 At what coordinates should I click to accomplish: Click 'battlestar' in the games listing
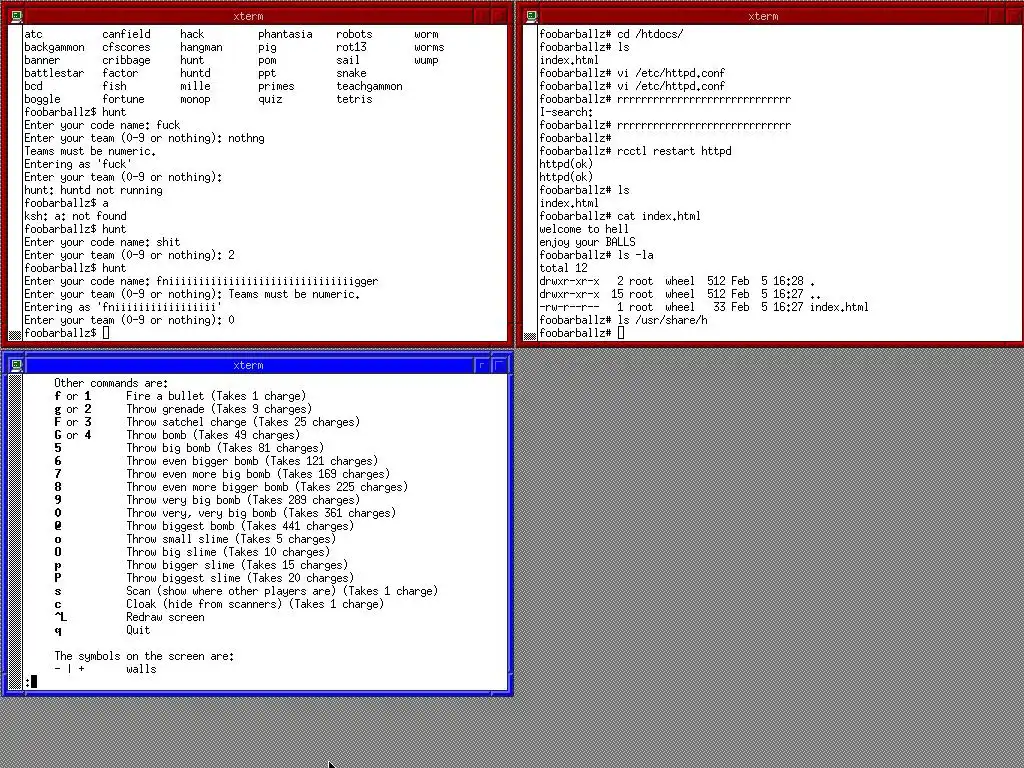[x=54, y=73]
